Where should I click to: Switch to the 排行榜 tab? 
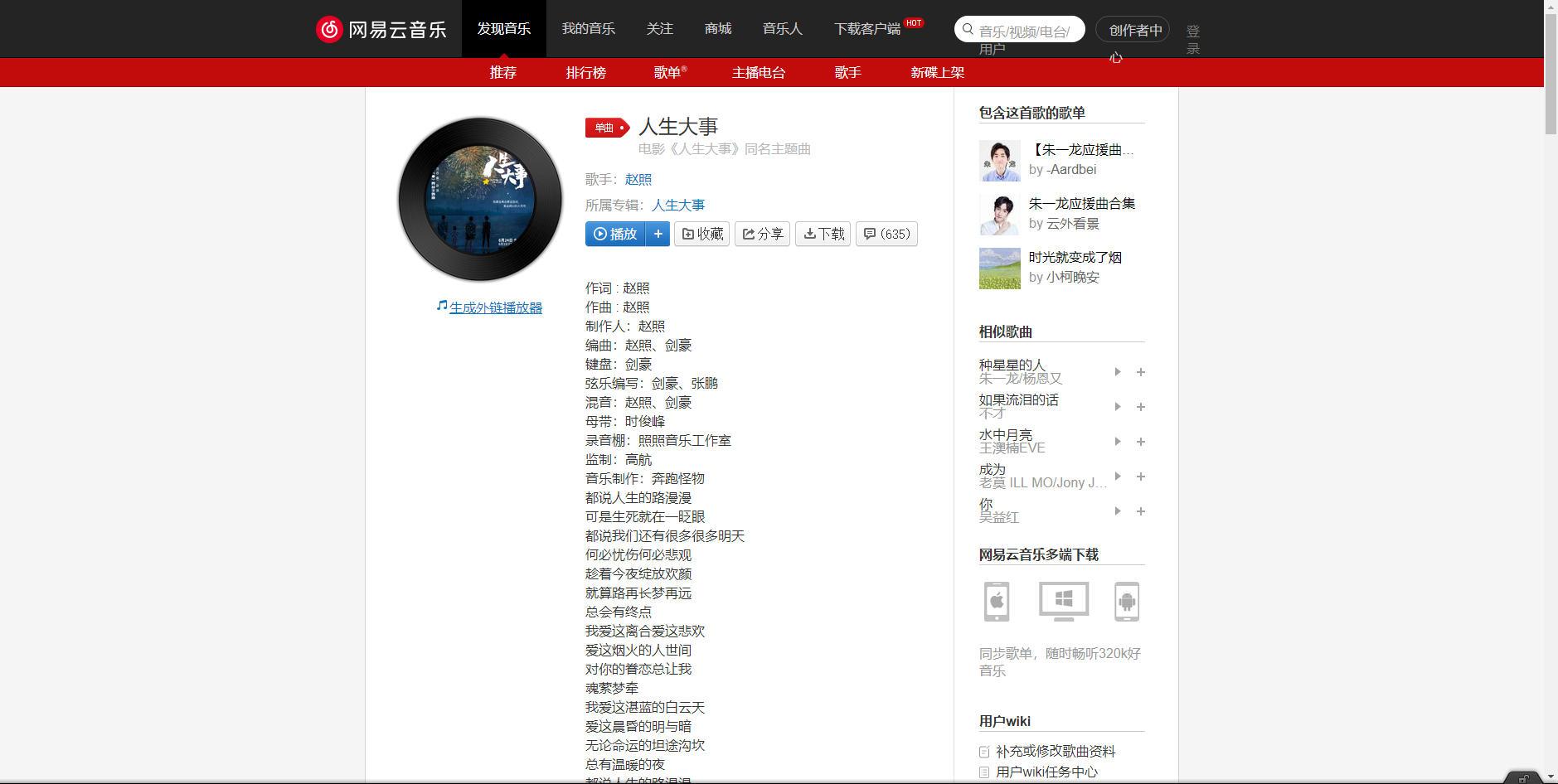[585, 73]
